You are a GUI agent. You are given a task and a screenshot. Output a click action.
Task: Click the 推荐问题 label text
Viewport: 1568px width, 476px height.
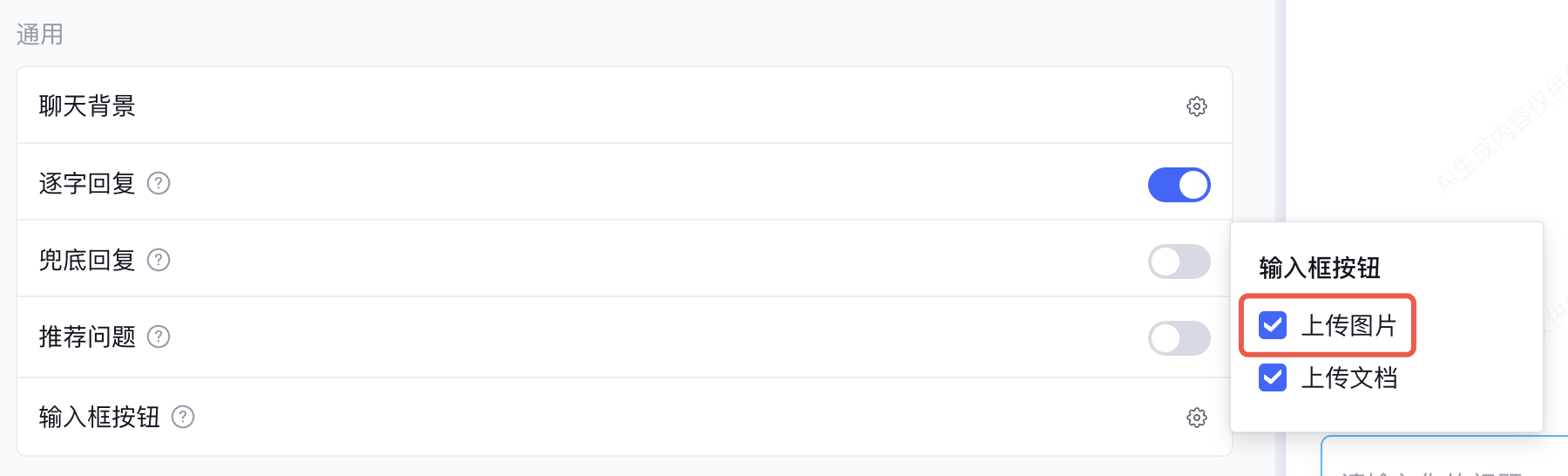coord(87,337)
